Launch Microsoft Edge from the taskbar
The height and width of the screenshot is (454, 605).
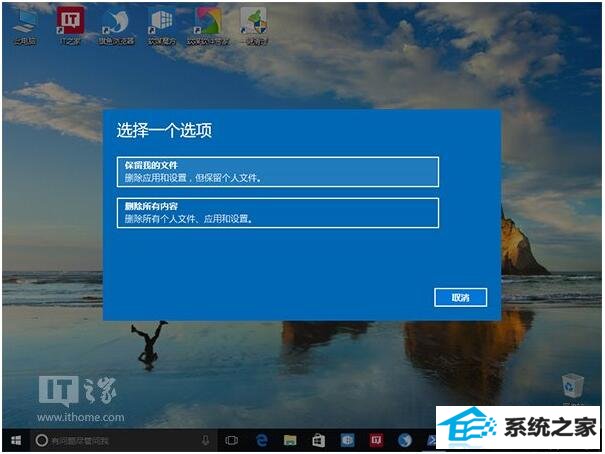(261, 440)
